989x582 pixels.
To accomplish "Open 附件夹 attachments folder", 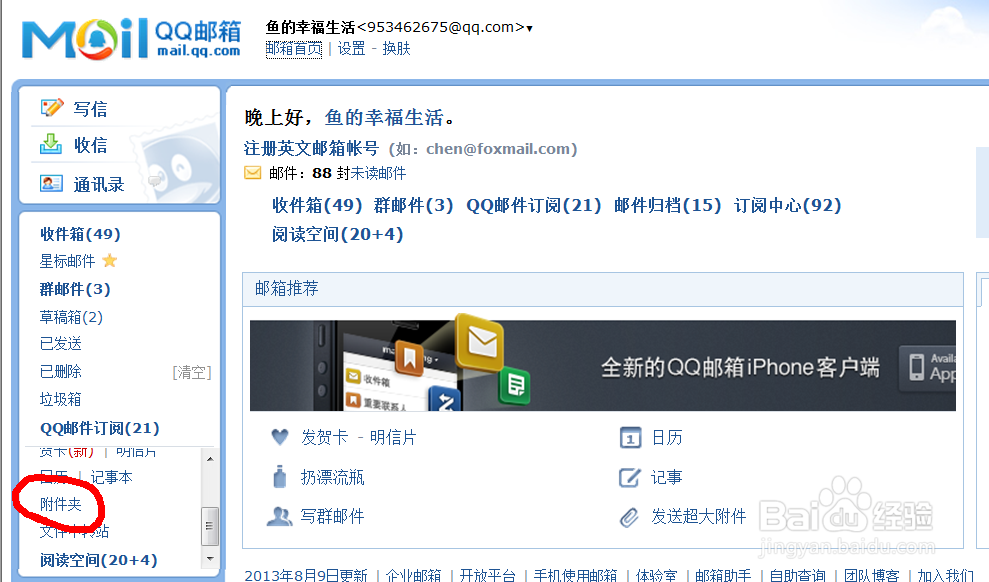I will coord(61,504).
